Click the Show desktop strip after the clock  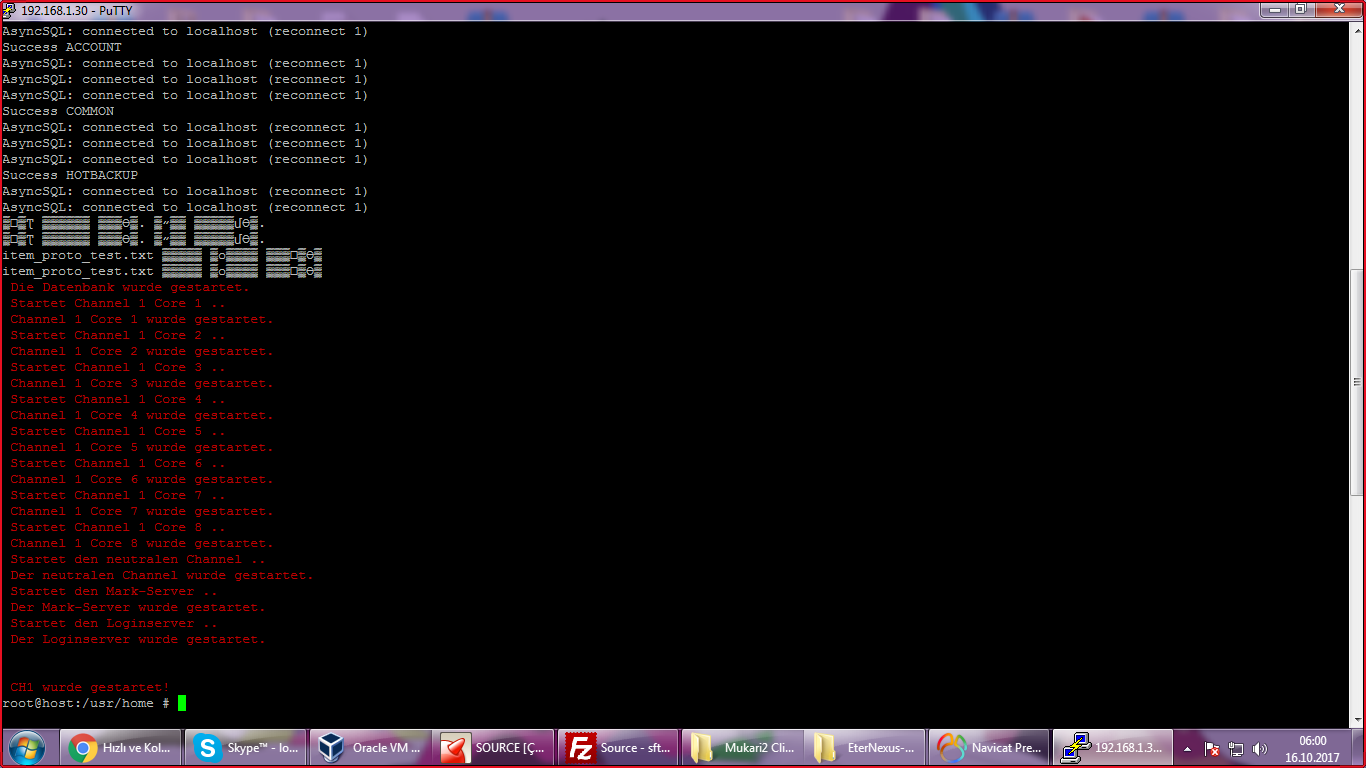[x=1358, y=747]
